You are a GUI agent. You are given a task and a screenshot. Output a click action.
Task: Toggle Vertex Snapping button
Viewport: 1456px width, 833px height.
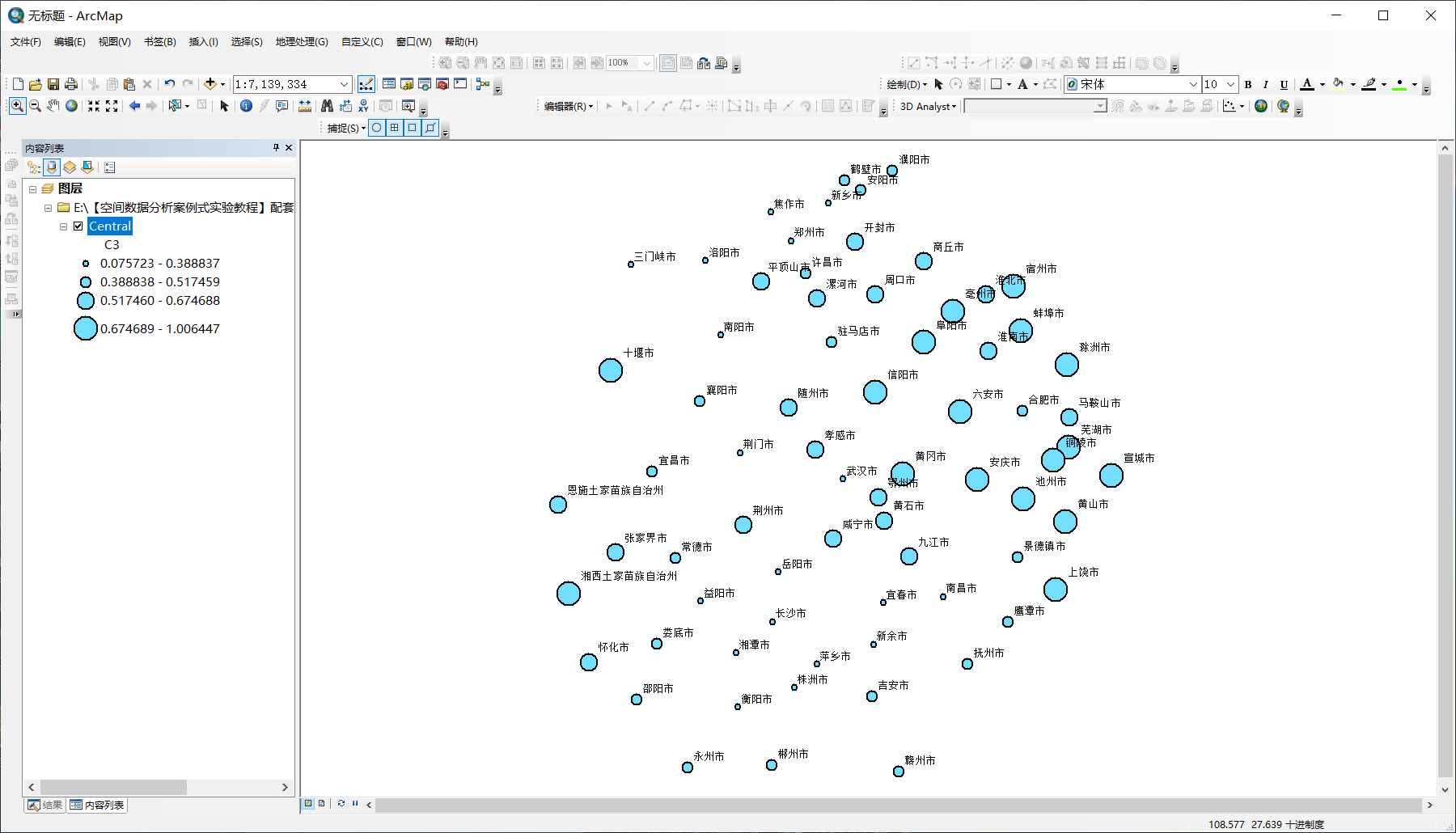tap(413, 128)
